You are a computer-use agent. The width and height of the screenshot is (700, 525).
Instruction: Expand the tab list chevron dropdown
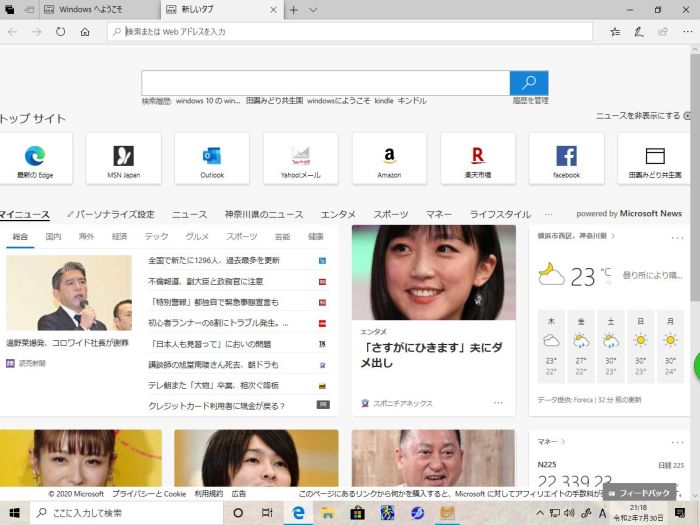tap(312, 9)
